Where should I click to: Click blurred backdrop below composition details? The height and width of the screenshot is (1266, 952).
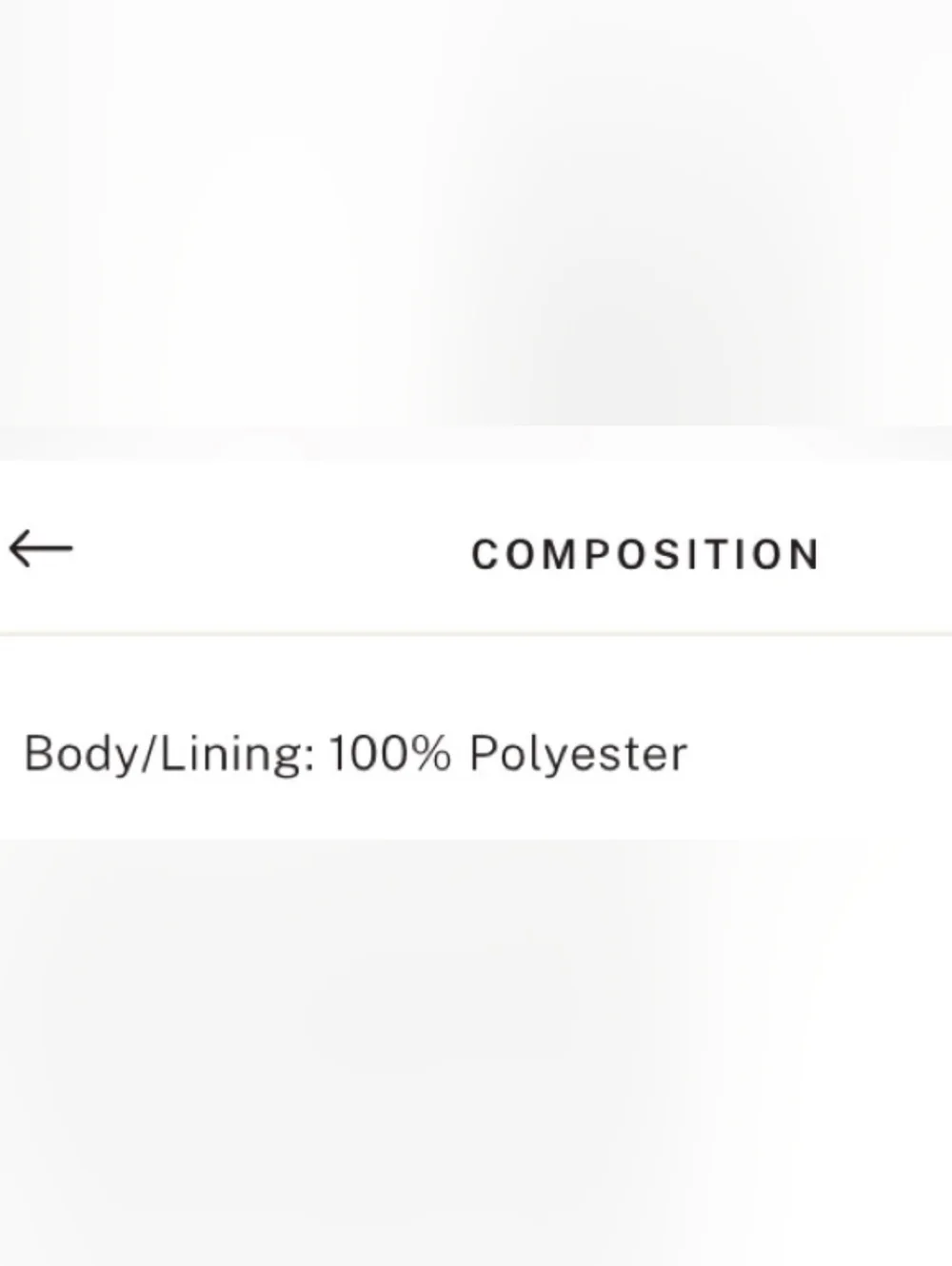tap(476, 1047)
